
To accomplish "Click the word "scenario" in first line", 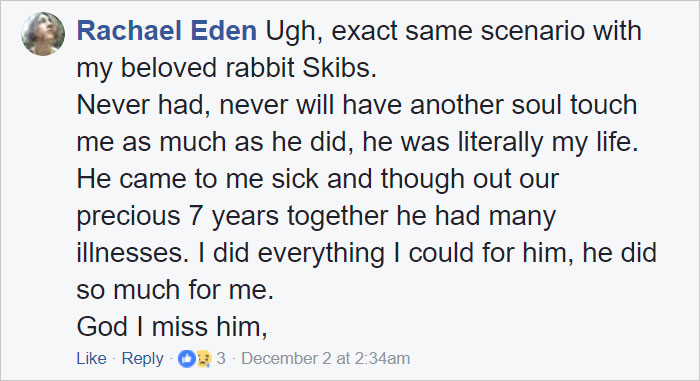I will [529, 31].
